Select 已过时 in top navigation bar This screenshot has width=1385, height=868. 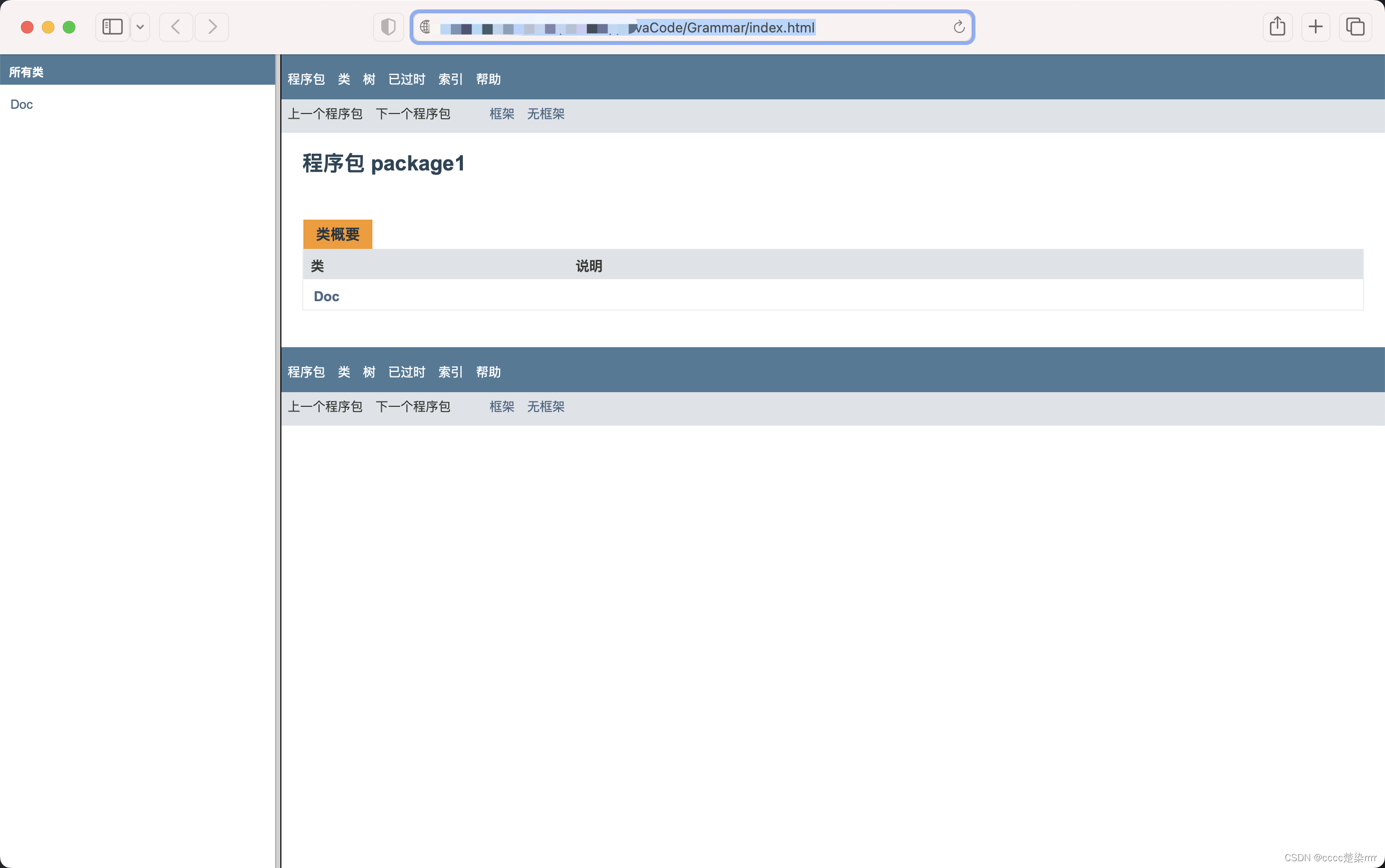407,79
